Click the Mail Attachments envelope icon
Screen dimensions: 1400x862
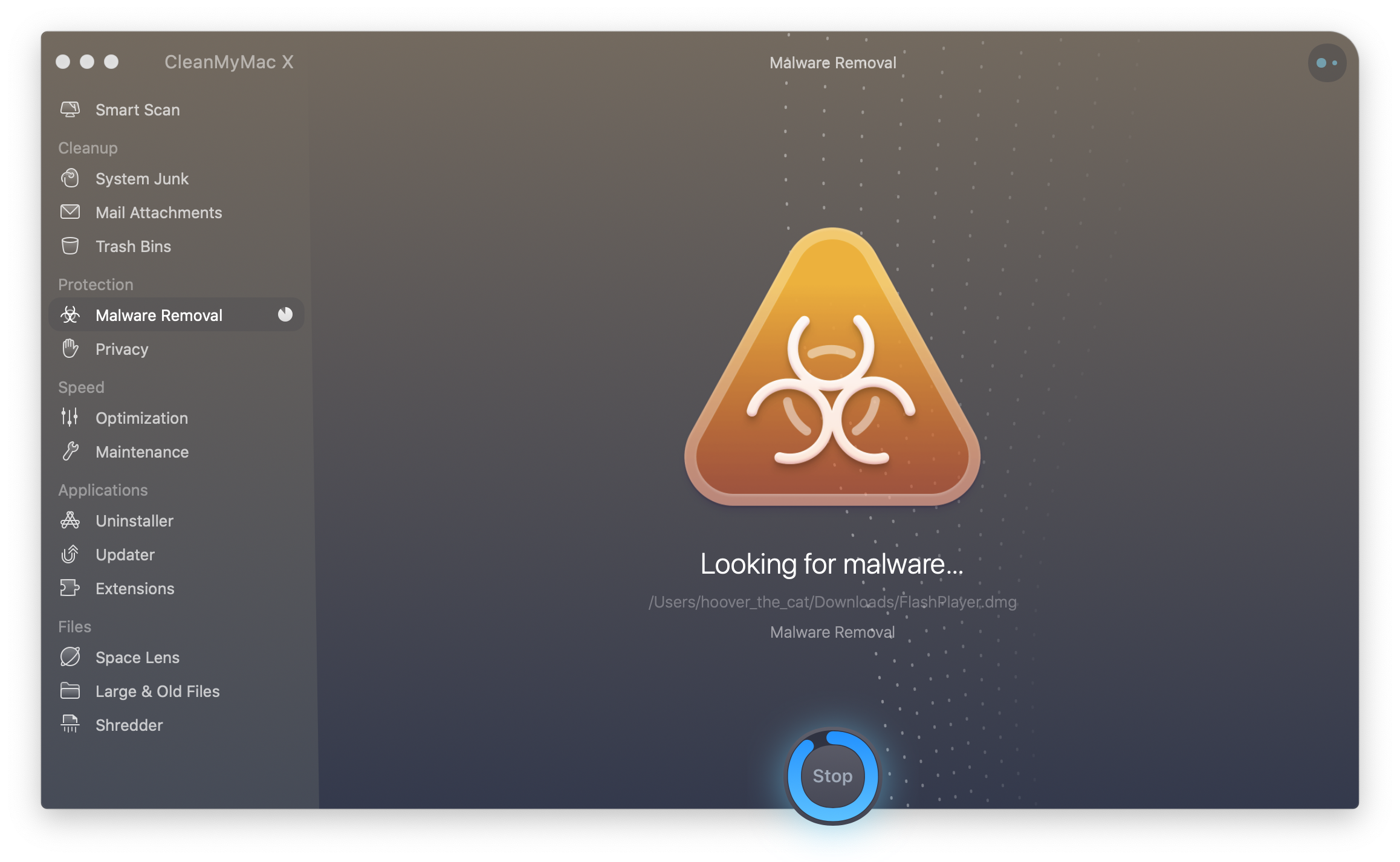[70, 212]
